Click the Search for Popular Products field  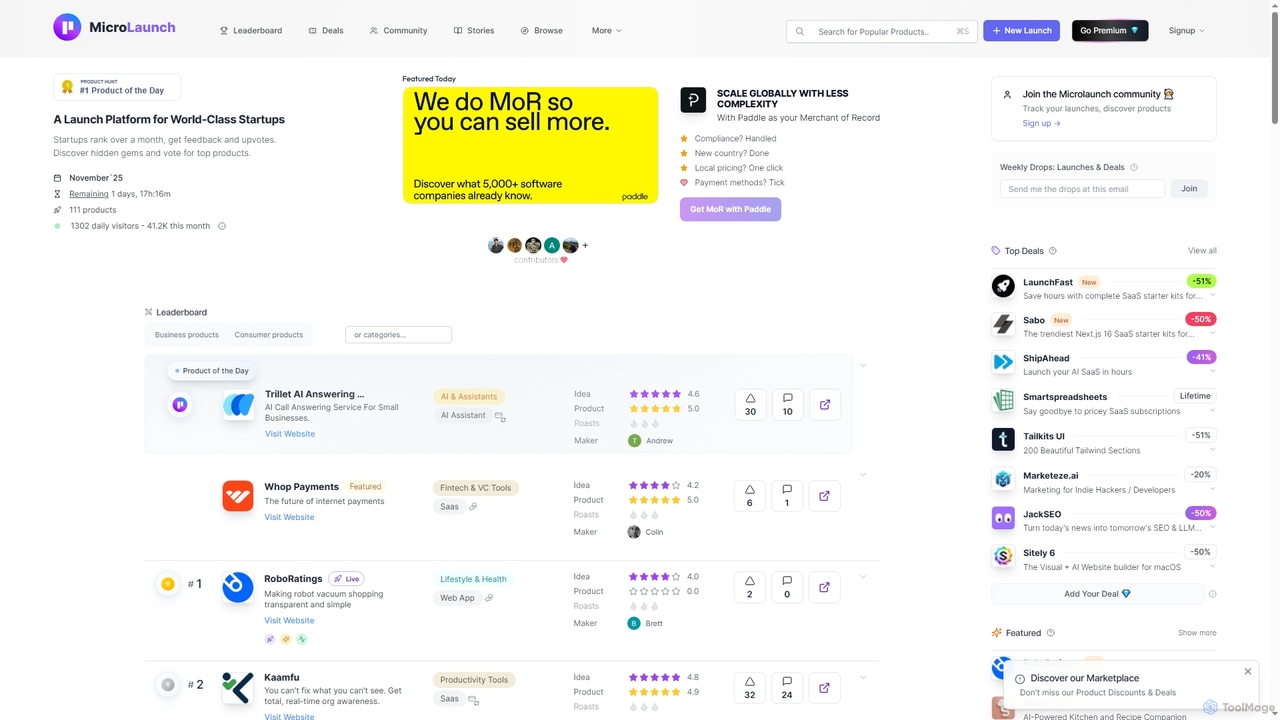(x=881, y=31)
